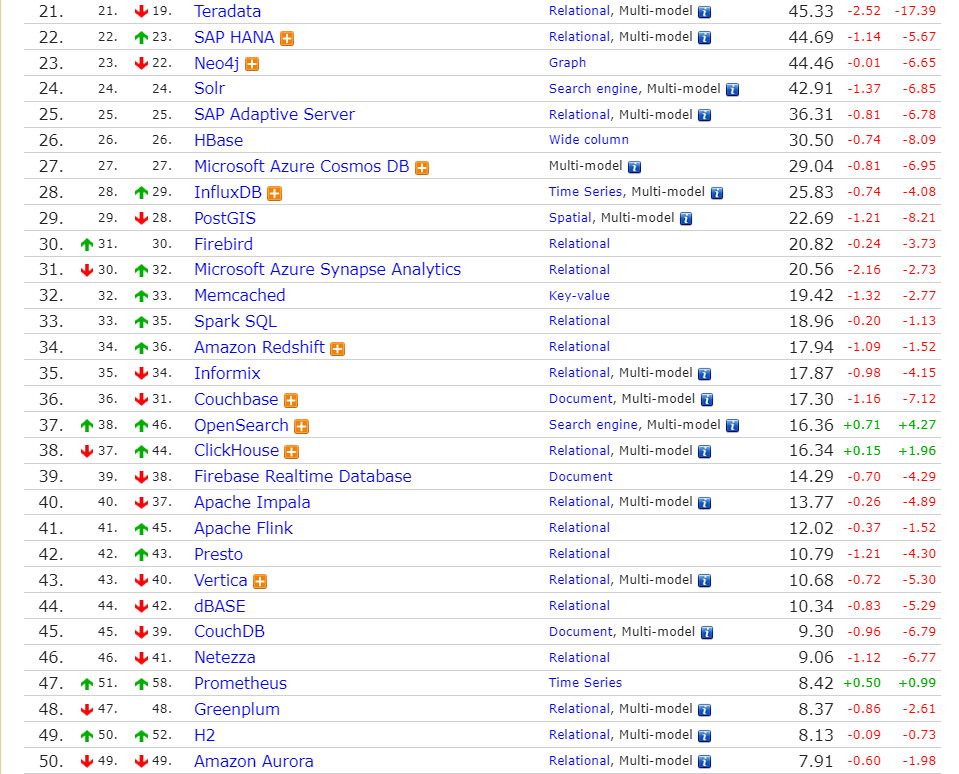Open the dBASE link
This screenshot has width=959, height=774.
click(220, 606)
